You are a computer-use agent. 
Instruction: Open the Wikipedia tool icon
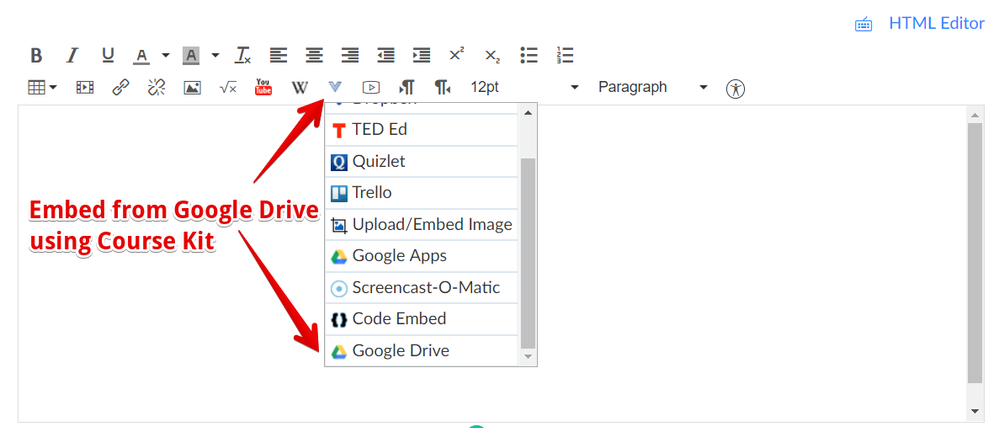point(299,88)
